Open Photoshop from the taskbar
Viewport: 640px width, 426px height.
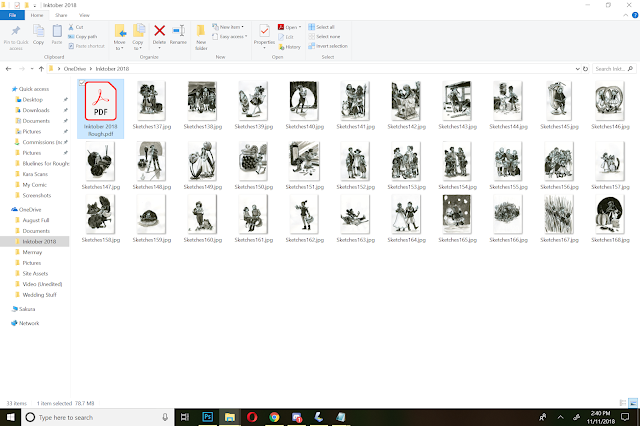coord(207,417)
